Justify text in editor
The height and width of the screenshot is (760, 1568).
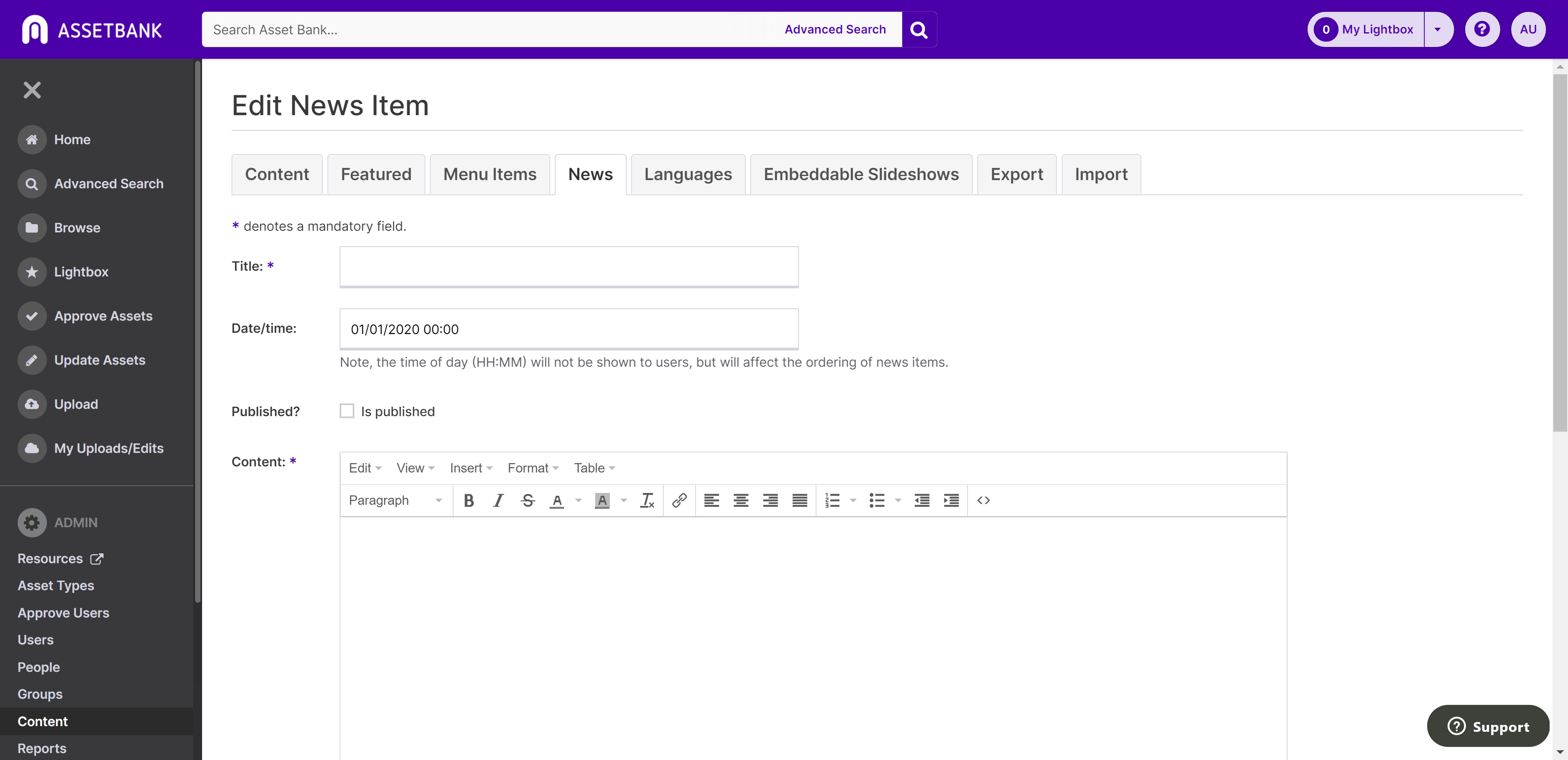[800, 501]
